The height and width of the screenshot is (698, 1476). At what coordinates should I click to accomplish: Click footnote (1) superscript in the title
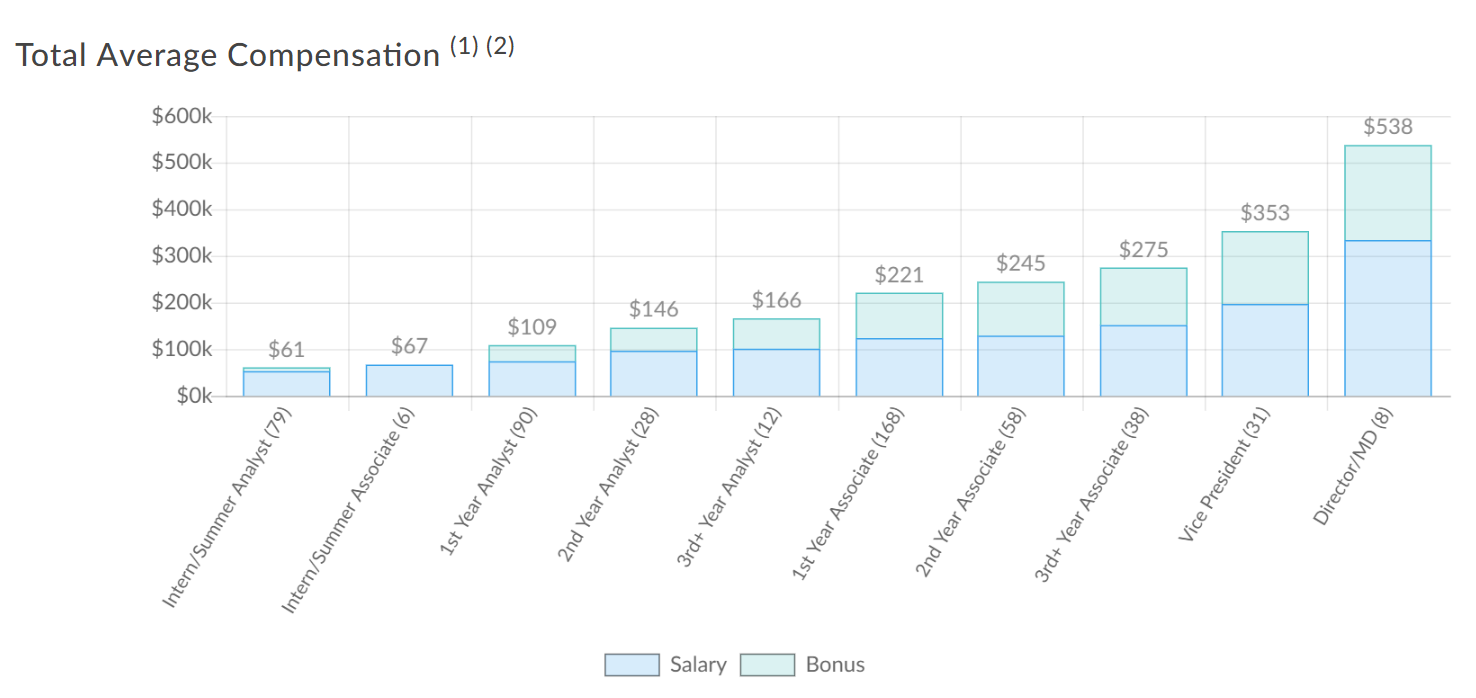coord(464,46)
